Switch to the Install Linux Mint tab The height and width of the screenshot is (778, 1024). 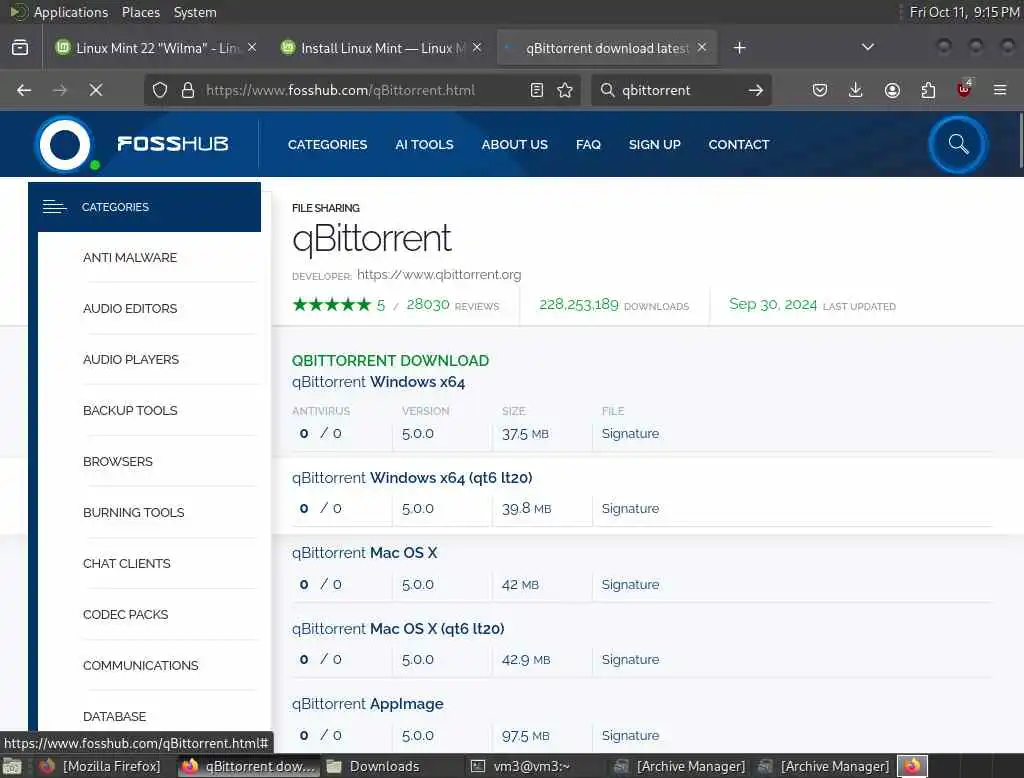click(x=382, y=48)
